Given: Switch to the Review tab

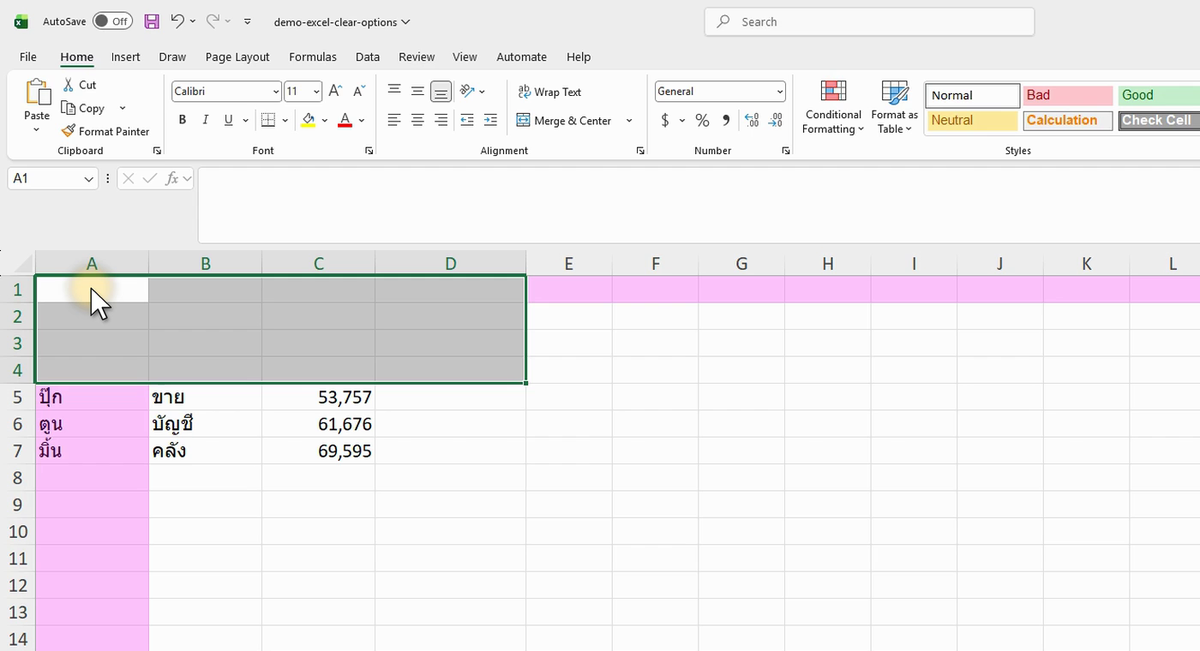Looking at the screenshot, I should (x=416, y=57).
